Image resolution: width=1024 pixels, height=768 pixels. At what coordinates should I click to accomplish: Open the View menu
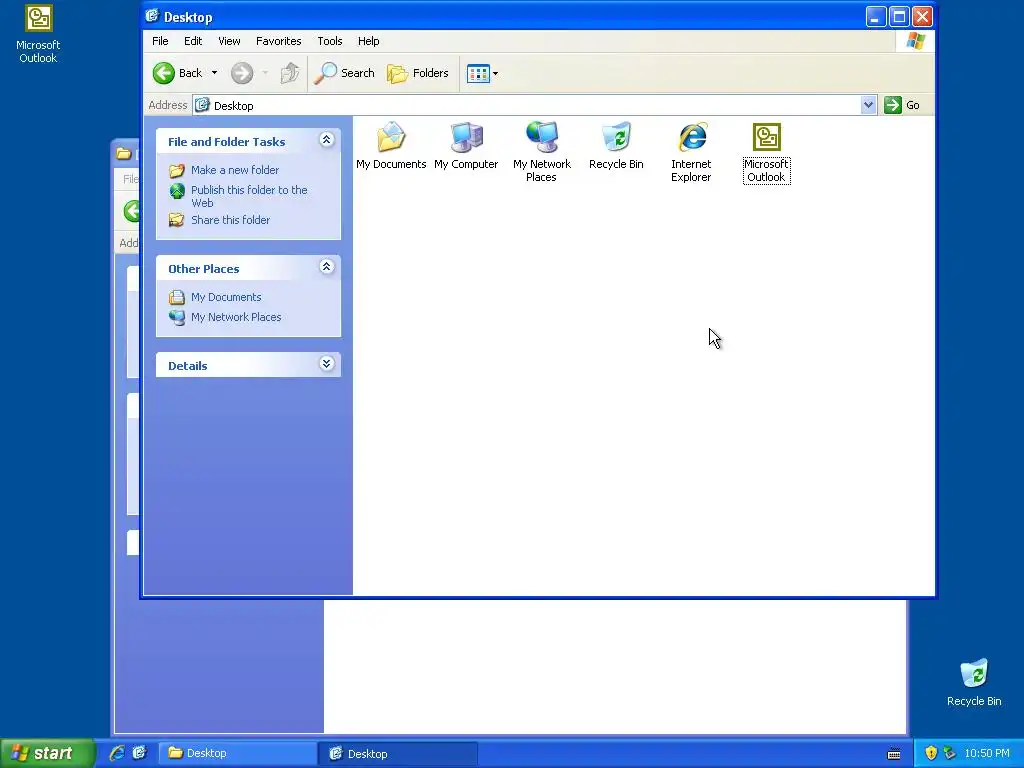point(229,41)
